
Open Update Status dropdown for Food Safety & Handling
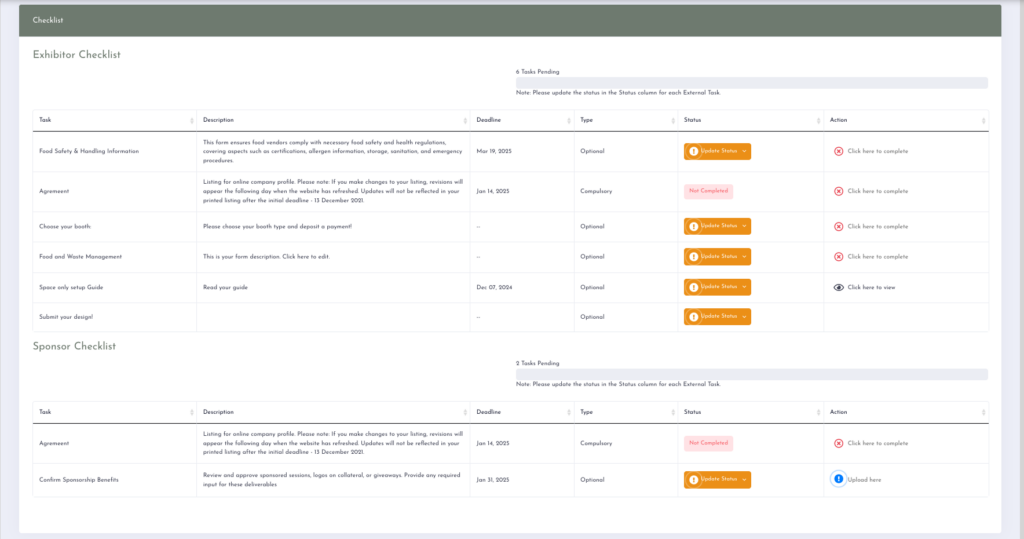tap(717, 151)
